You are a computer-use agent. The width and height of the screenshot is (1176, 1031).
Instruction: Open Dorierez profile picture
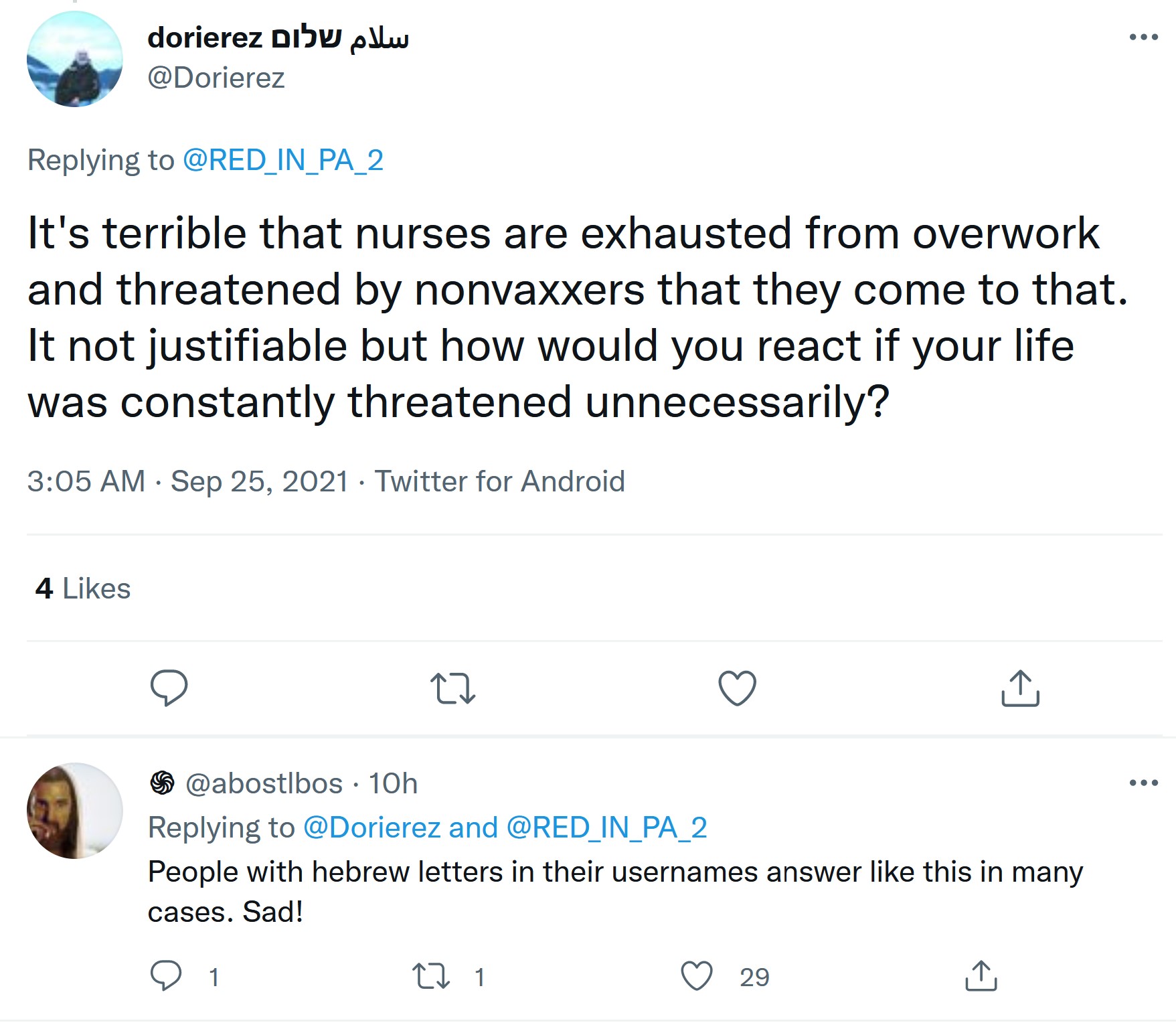pos(75,59)
